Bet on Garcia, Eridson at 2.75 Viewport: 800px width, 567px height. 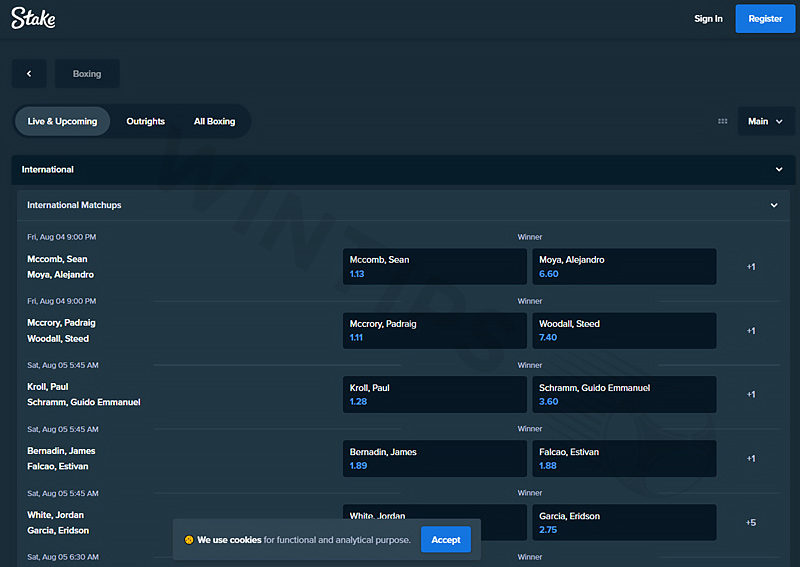[x=624, y=523]
